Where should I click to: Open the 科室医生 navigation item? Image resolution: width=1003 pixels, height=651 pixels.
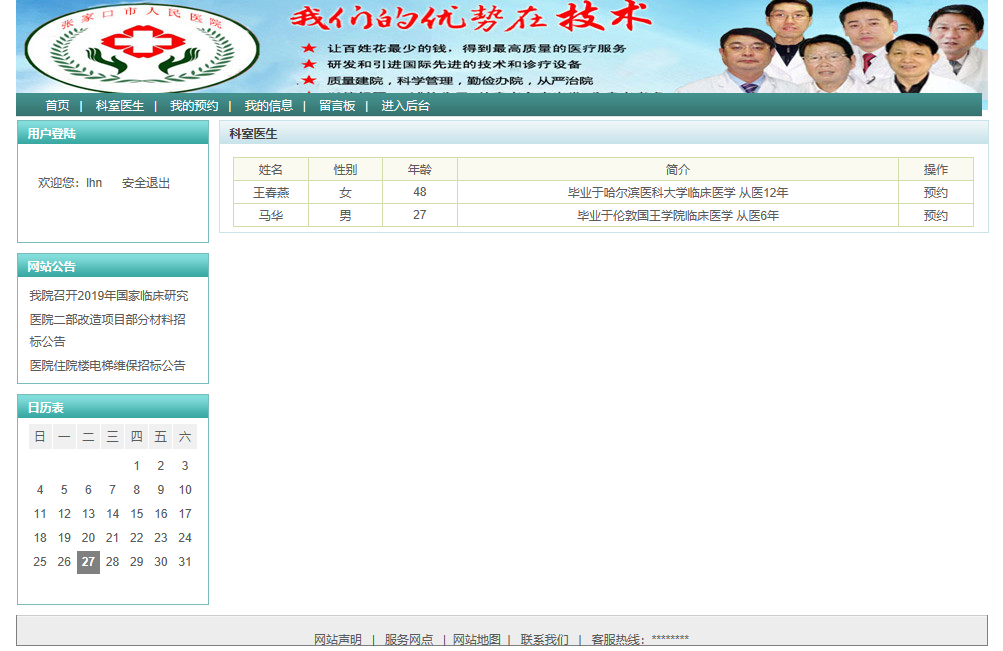pyautogui.click(x=120, y=106)
